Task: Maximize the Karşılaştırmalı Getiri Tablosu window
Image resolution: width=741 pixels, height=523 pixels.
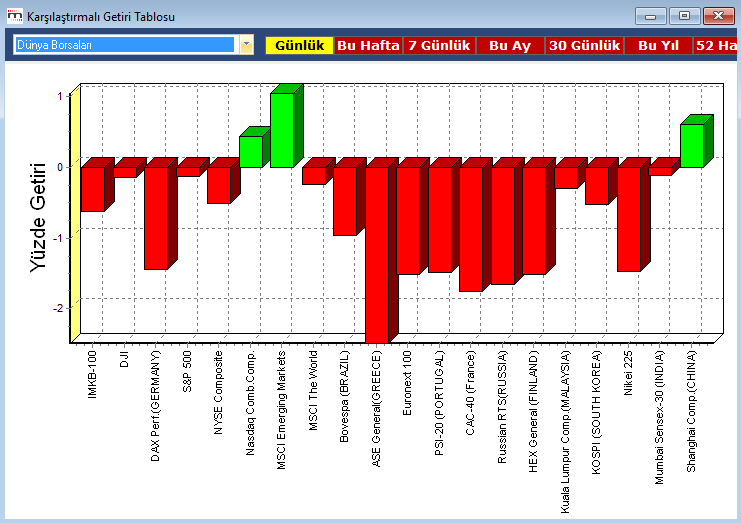Action: pos(684,16)
